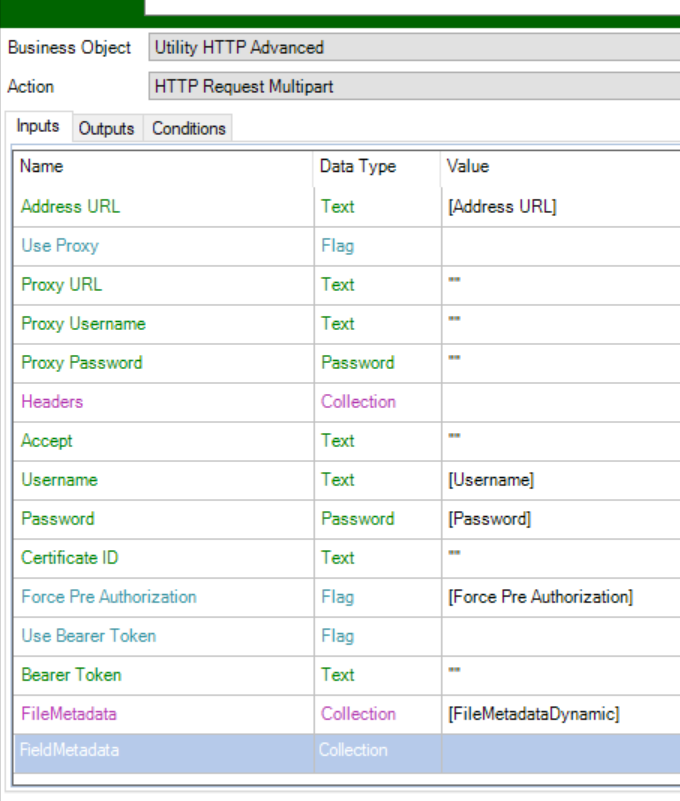Click the [Password] value cell
The image size is (680, 801).
[x=560, y=519]
